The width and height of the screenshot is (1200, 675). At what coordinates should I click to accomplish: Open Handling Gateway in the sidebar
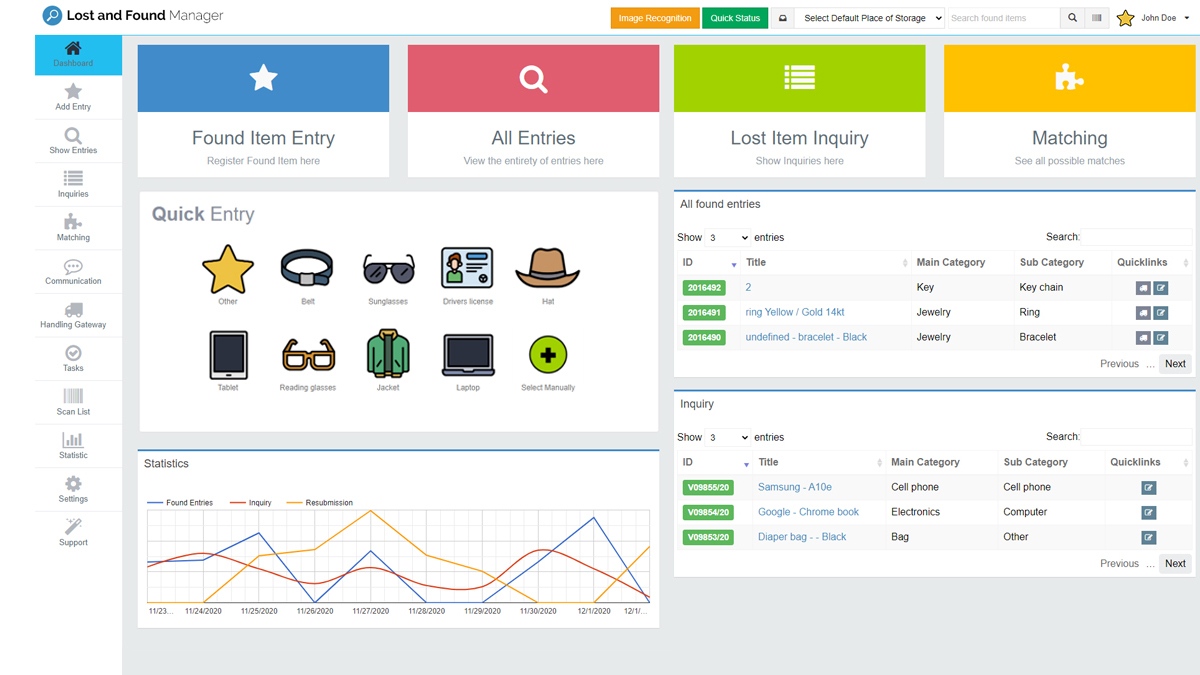[x=73, y=315]
